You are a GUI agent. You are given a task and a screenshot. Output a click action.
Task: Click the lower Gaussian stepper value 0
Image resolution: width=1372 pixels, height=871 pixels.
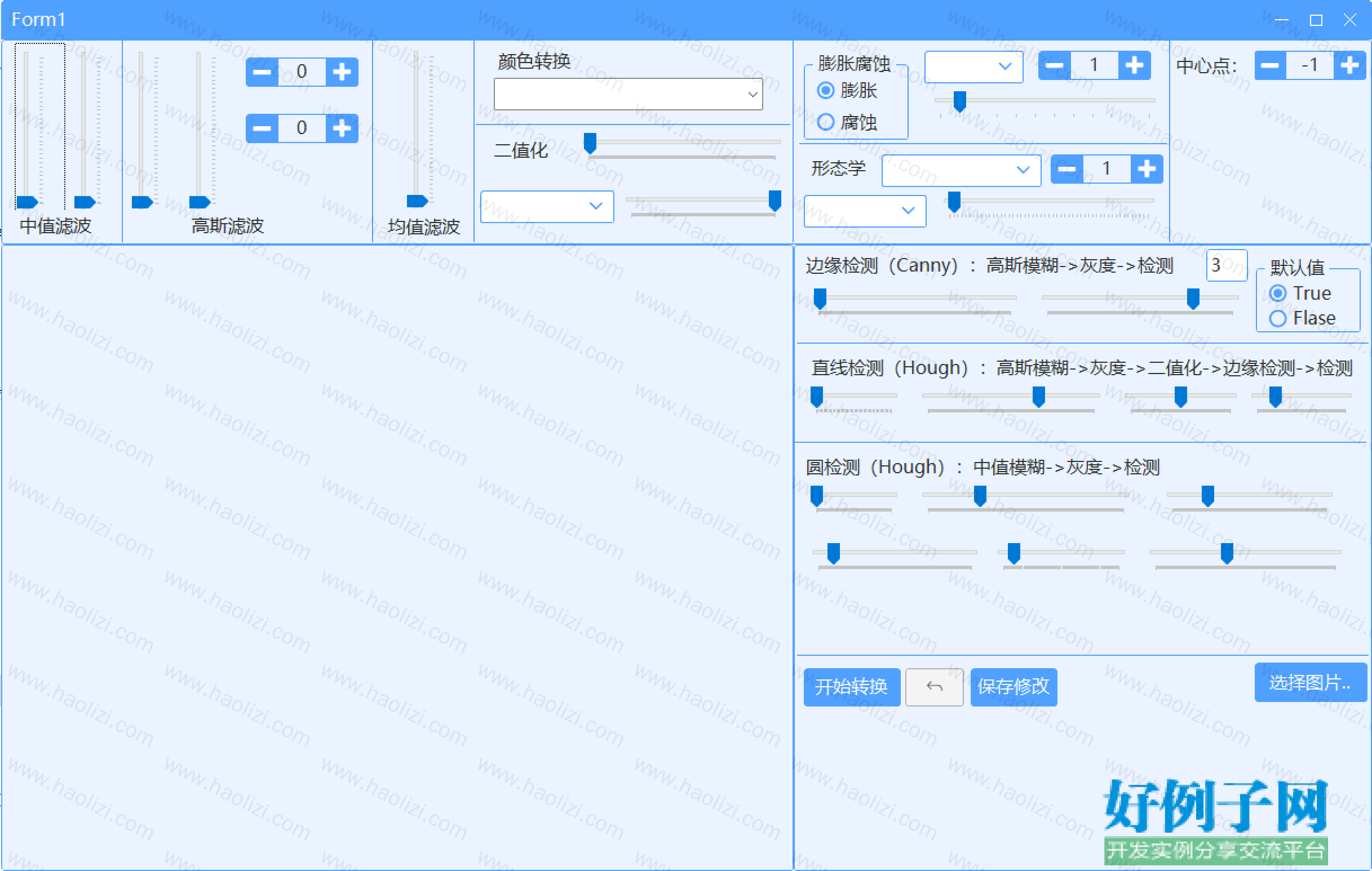[x=302, y=128]
